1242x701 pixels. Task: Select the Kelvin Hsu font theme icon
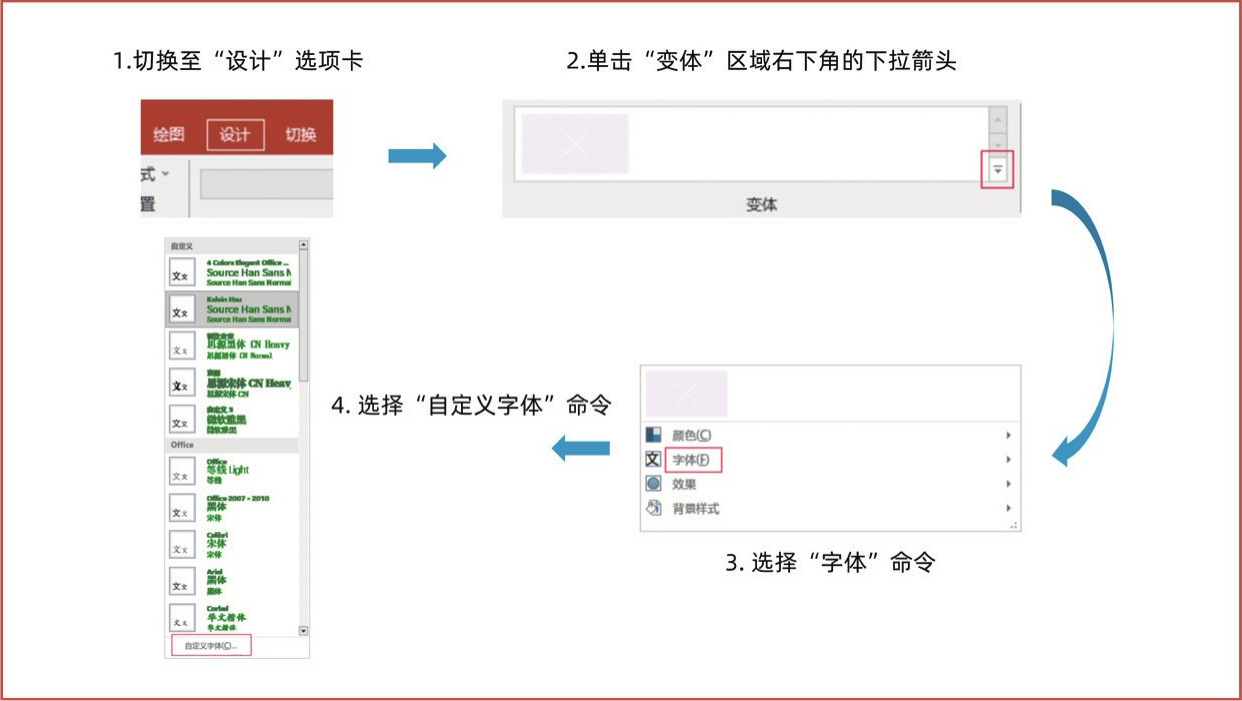point(182,310)
